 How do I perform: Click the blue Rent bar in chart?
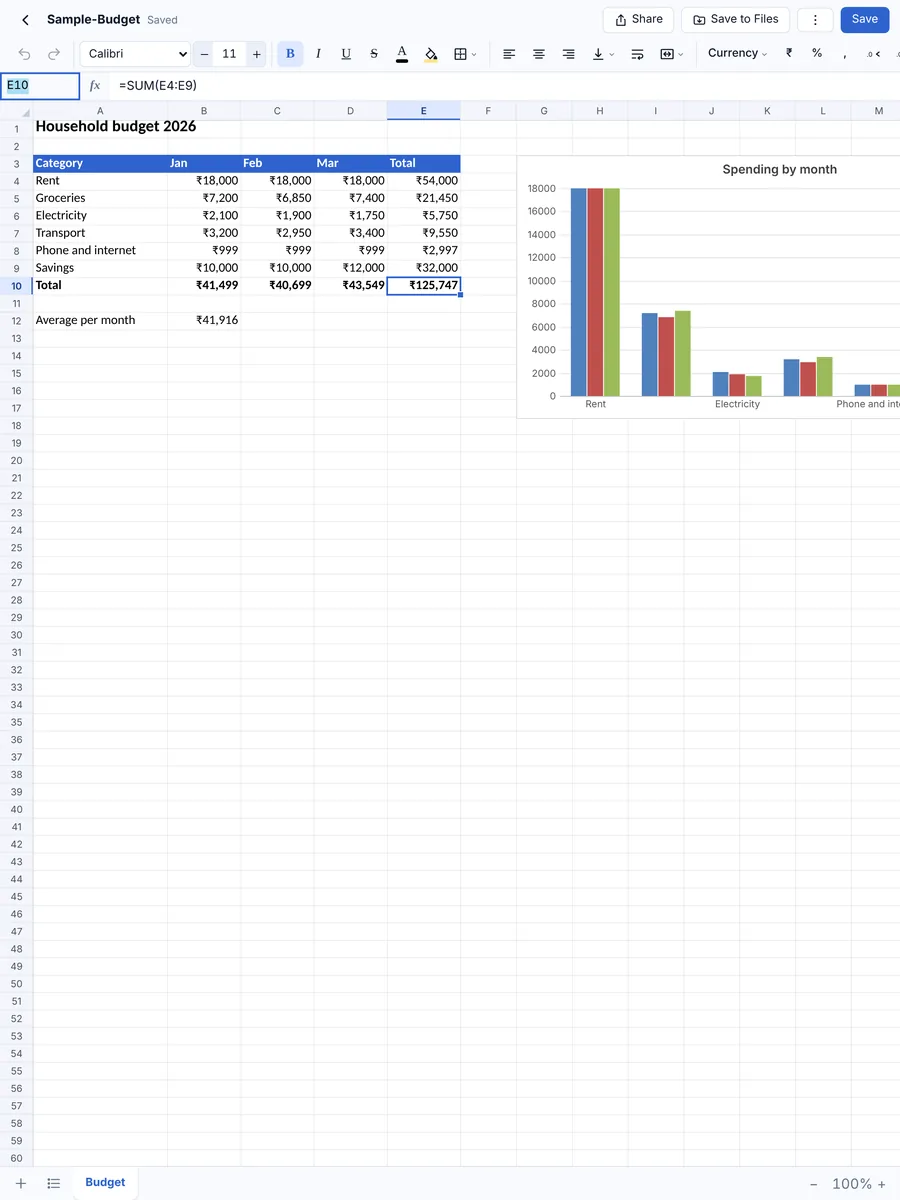(578, 292)
